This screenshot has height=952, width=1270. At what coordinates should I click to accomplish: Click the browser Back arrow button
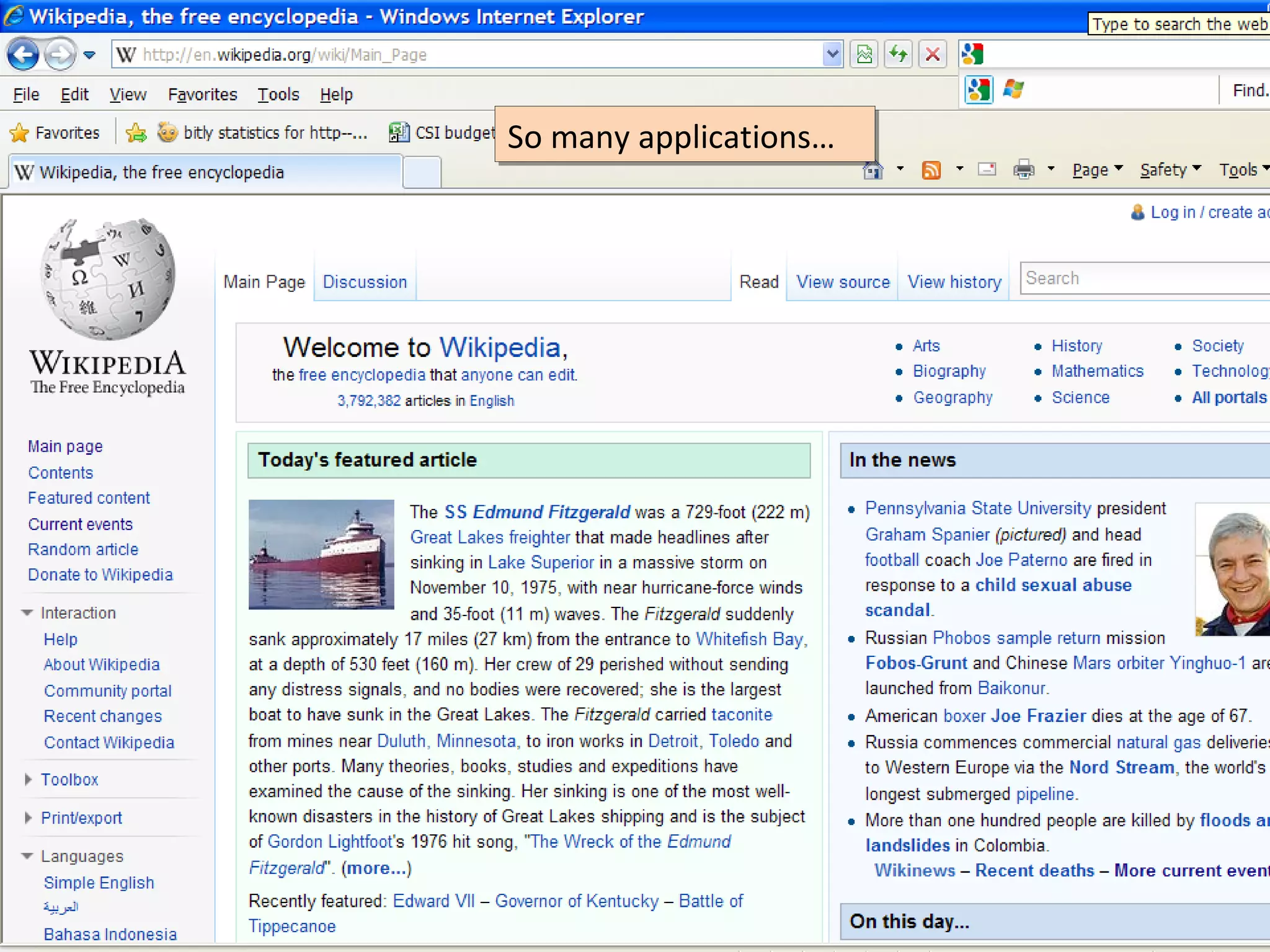click(x=24, y=55)
